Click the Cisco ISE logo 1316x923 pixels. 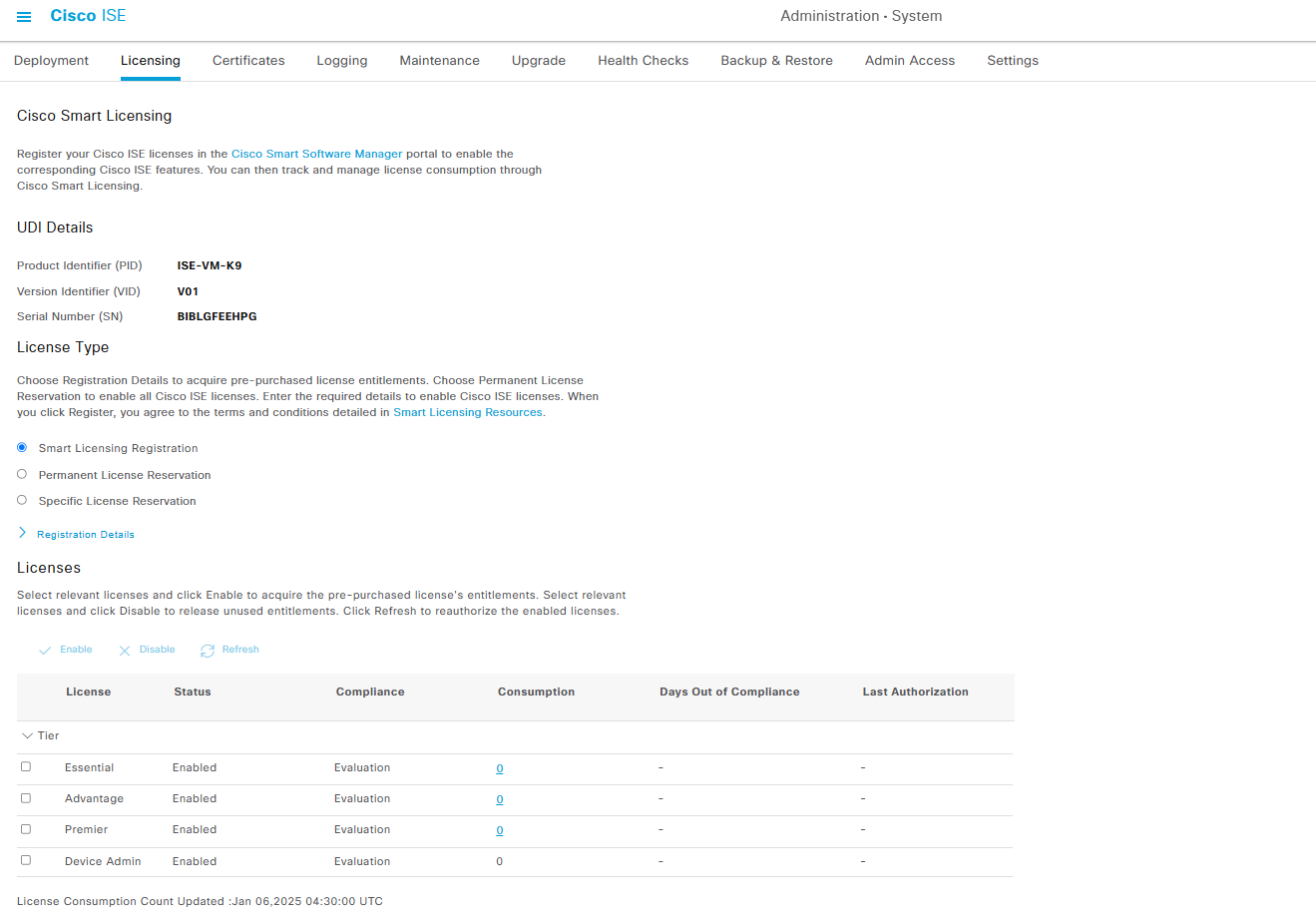(x=88, y=16)
